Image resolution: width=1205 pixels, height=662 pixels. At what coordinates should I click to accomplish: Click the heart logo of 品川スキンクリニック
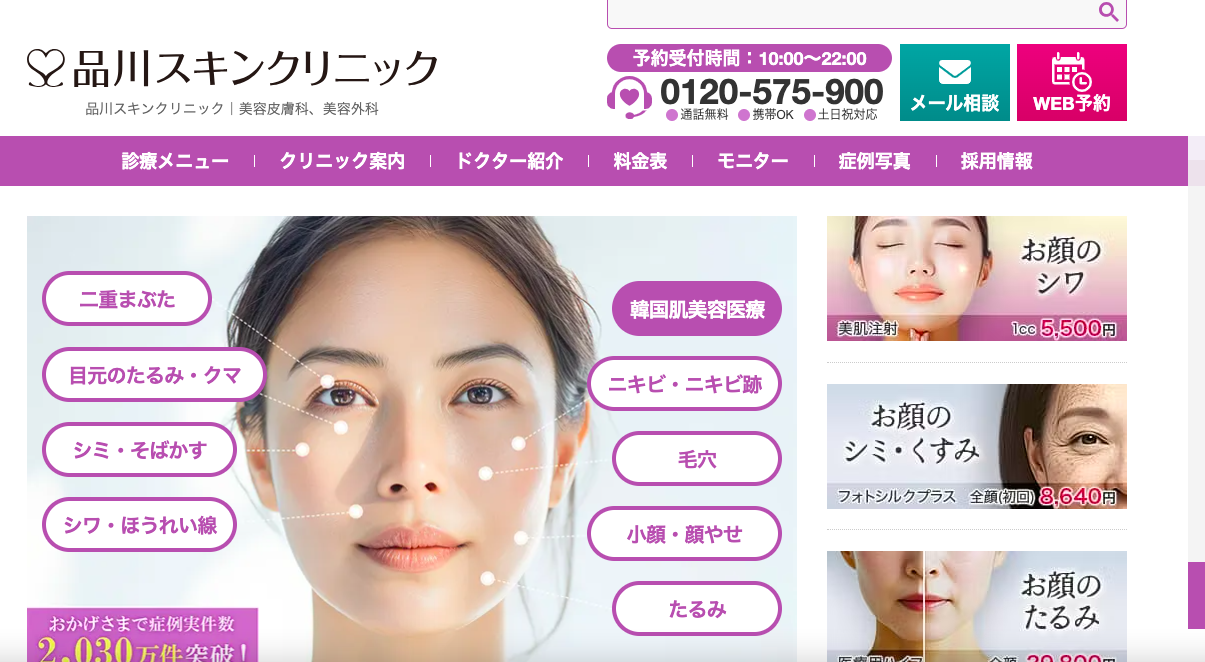click(46, 67)
